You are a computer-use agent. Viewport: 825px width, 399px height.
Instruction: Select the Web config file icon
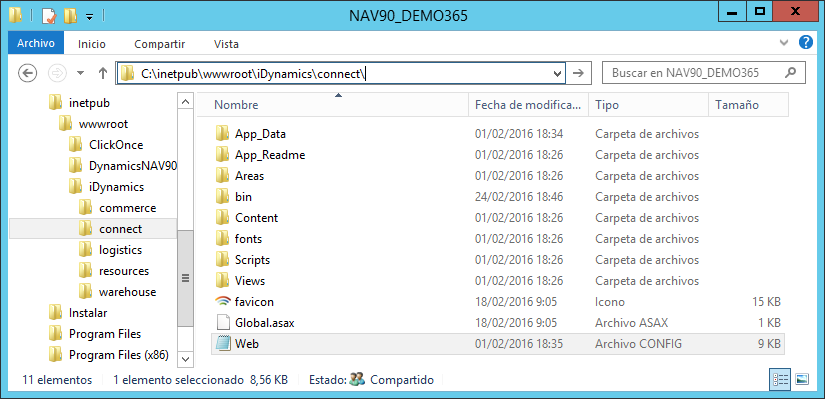tap(223, 344)
